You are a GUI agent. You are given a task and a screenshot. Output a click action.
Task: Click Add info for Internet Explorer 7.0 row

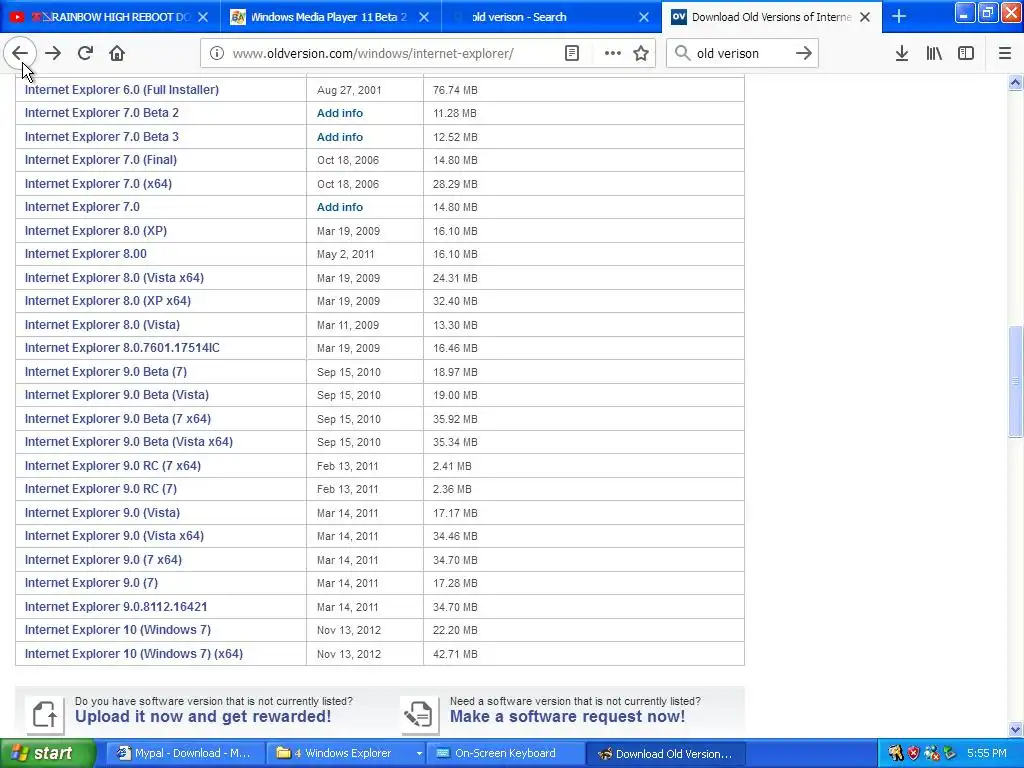[x=340, y=207]
